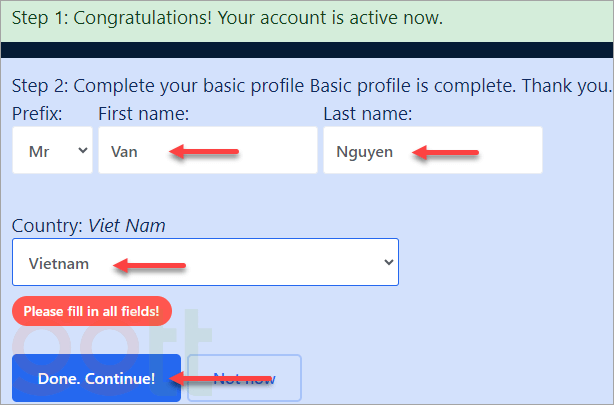This screenshot has width=614, height=405.
Task: Click the red 'Please fill in all fields!' warning
Action: [92, 311]
